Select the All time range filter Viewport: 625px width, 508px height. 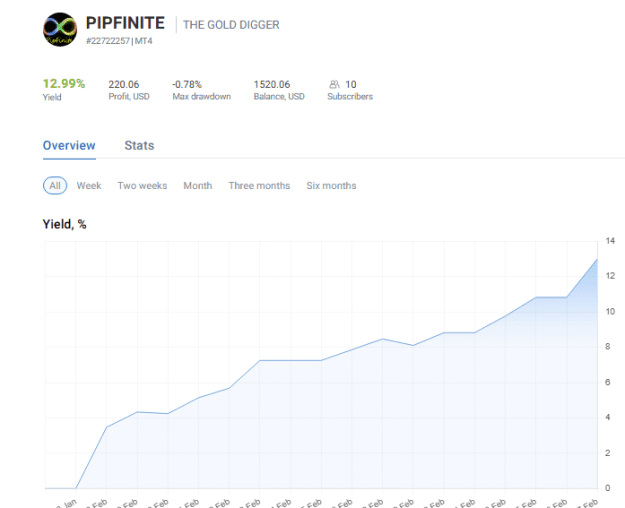click(x=55, y=185)
